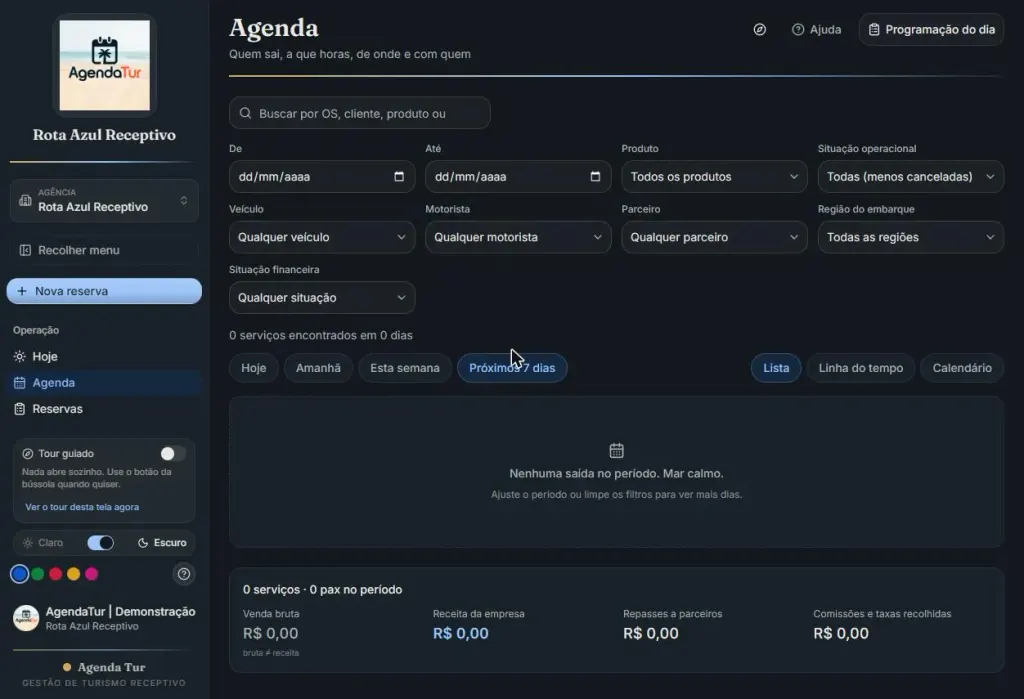Expand the Motorista dropdown
1024x699 pixels.
(x=518, y=237)
